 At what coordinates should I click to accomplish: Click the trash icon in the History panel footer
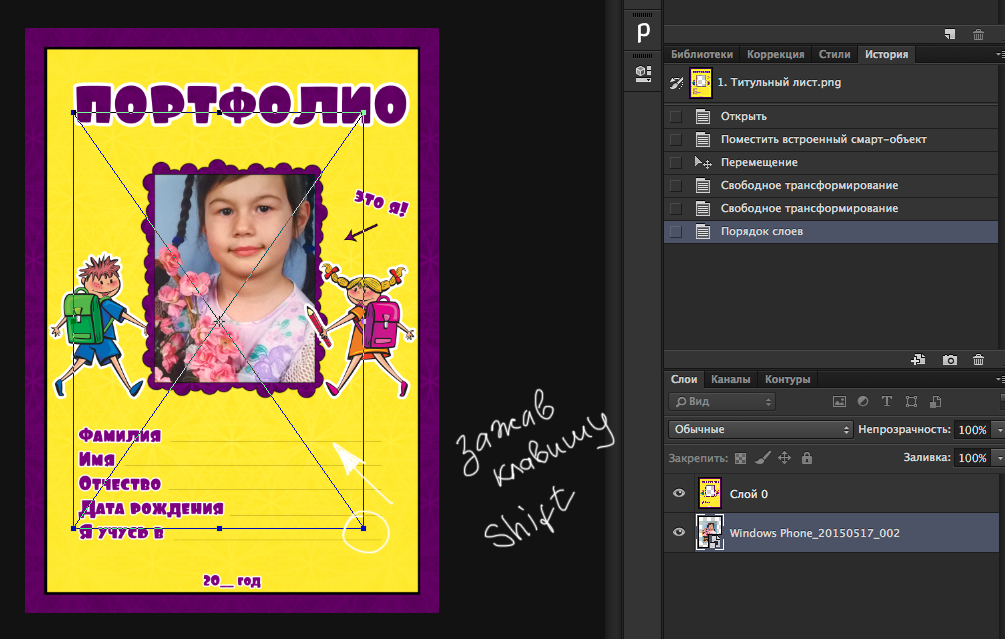[978, 360]
